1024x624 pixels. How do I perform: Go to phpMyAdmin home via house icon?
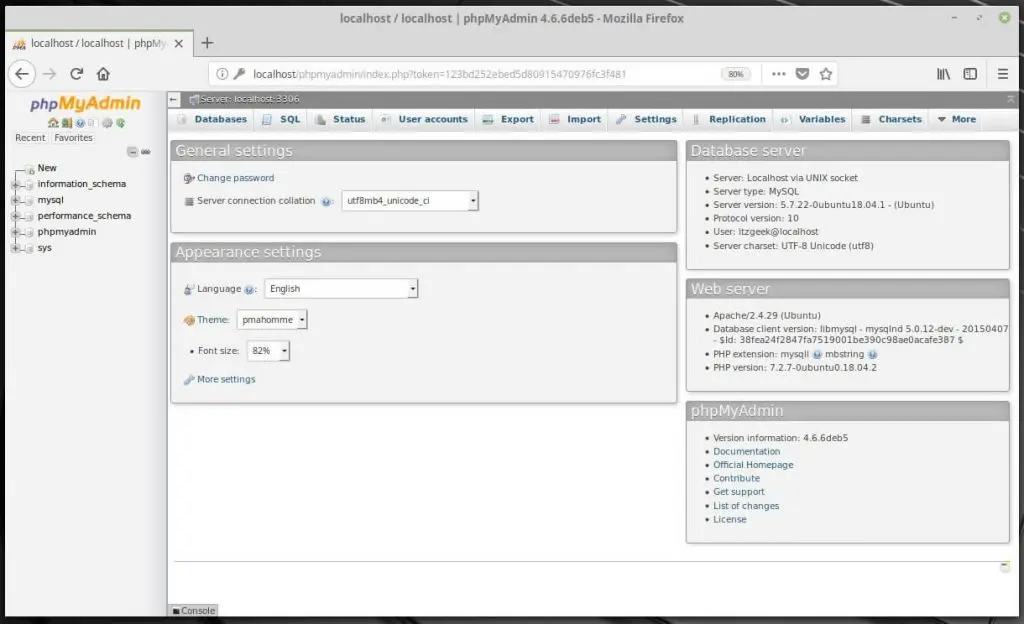pyautogui.click(x=53, y=123)
